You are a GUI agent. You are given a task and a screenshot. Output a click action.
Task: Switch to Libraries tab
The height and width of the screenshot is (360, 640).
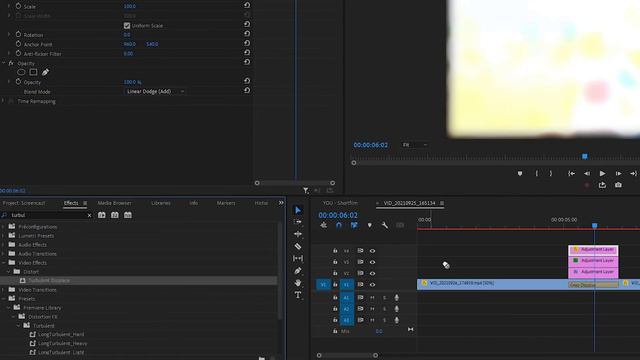161,203
